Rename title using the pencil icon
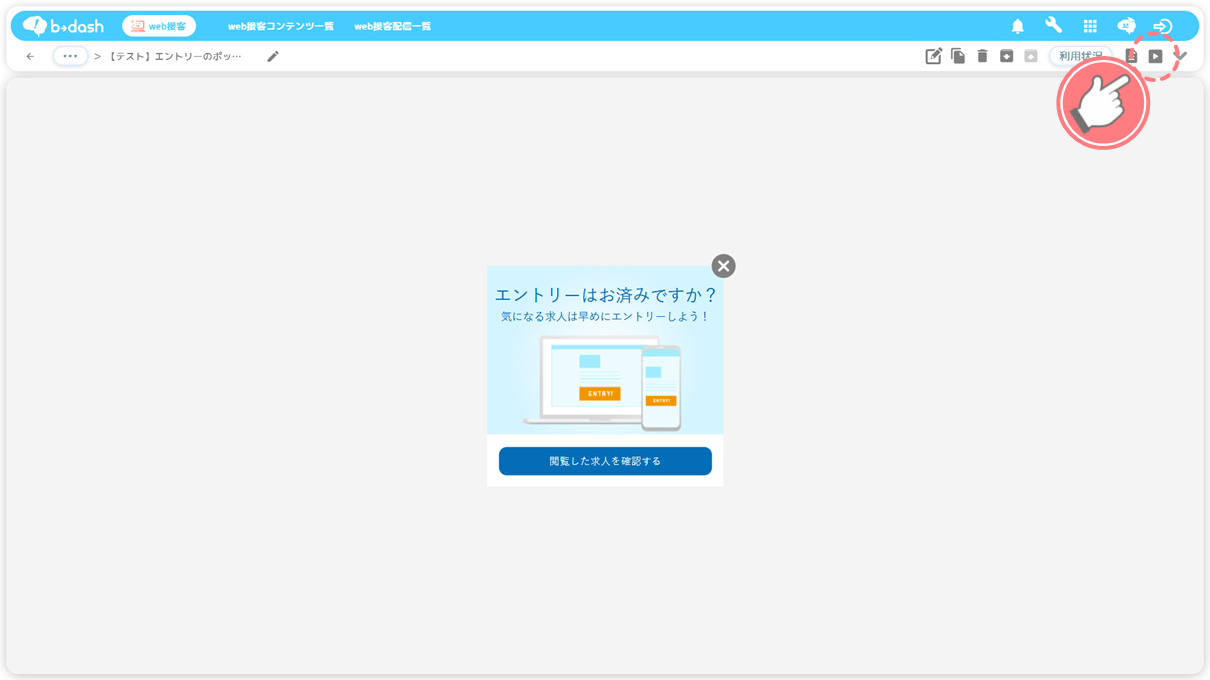Viewport: 1210px width, 680px height. [x=273, y=57]
